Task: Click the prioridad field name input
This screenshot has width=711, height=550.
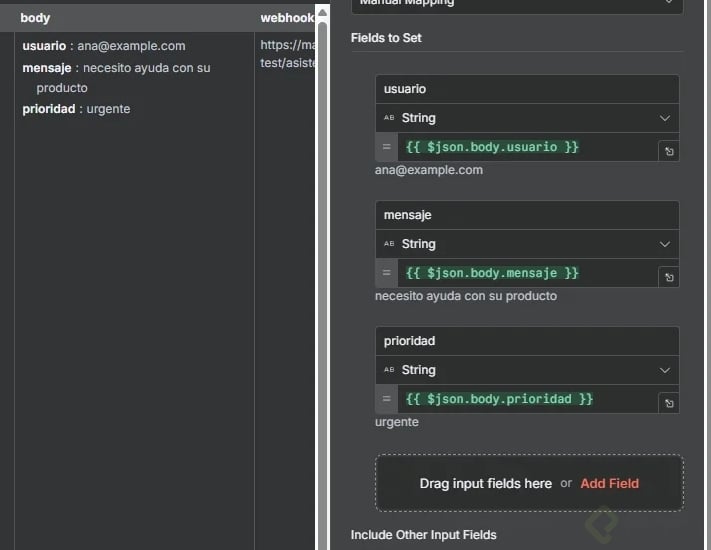Action: 527,341
